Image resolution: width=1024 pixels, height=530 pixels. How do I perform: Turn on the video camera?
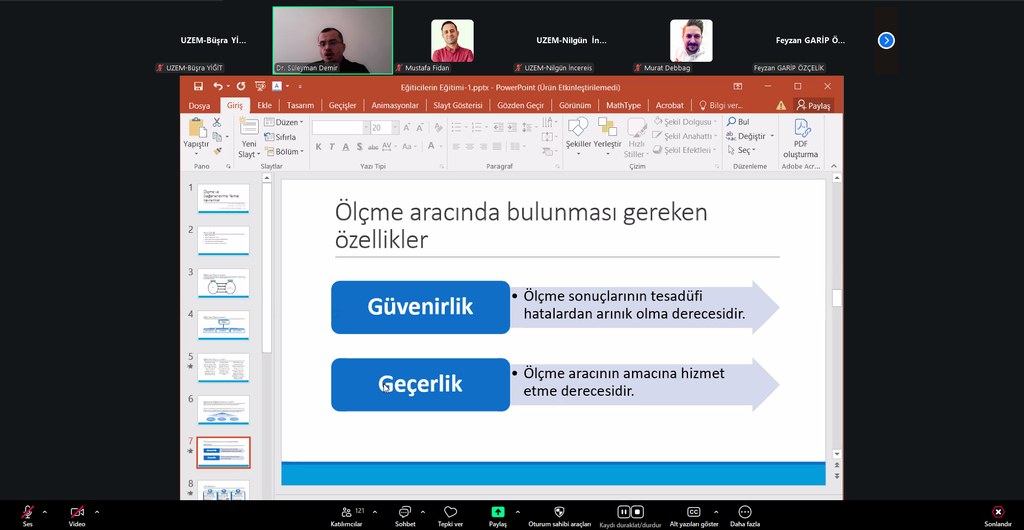coord(76,512)
